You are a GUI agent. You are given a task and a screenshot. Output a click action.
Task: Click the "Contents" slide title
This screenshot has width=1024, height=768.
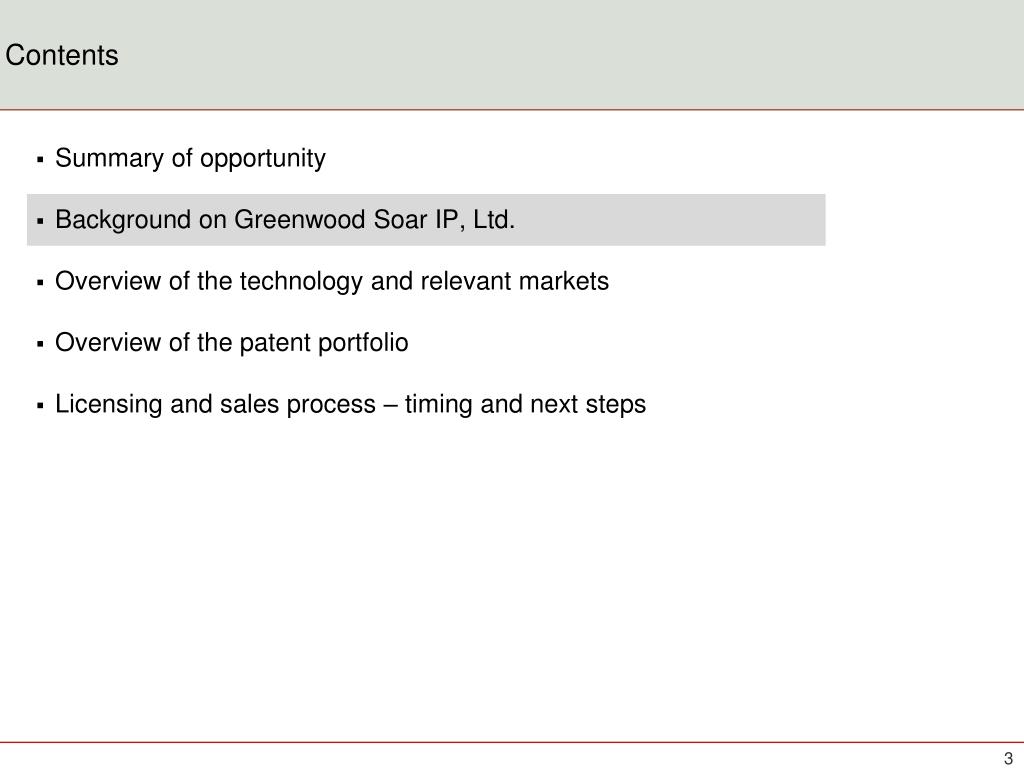(62, 55)
